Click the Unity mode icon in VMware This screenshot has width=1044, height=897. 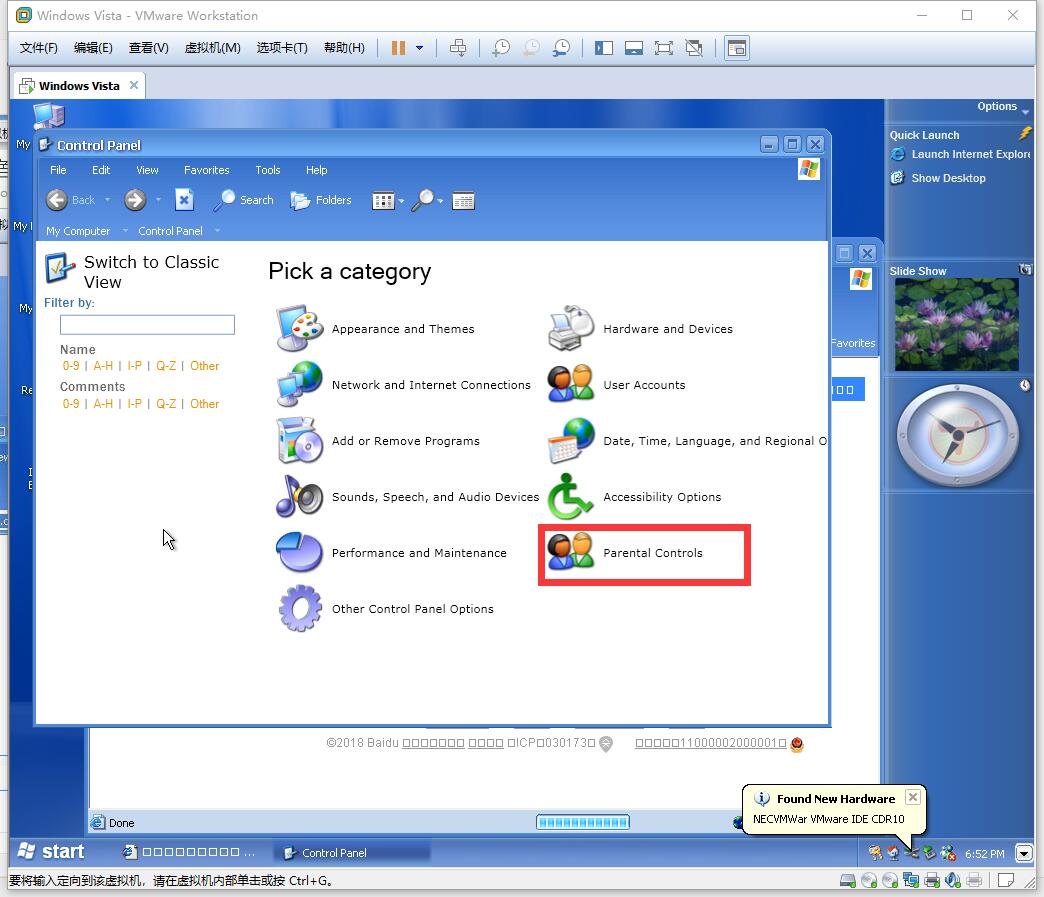(x=694, y=48)
